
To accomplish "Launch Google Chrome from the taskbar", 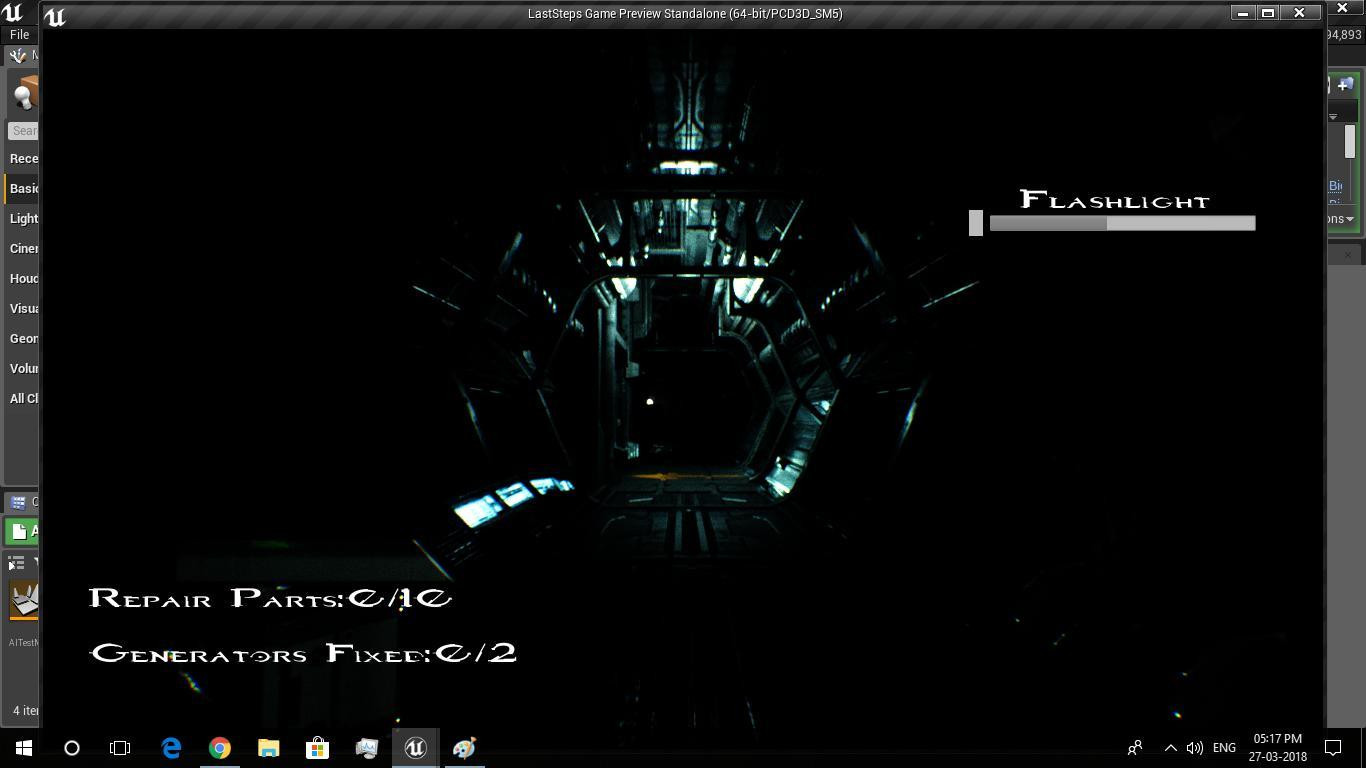I will (220, 748).
